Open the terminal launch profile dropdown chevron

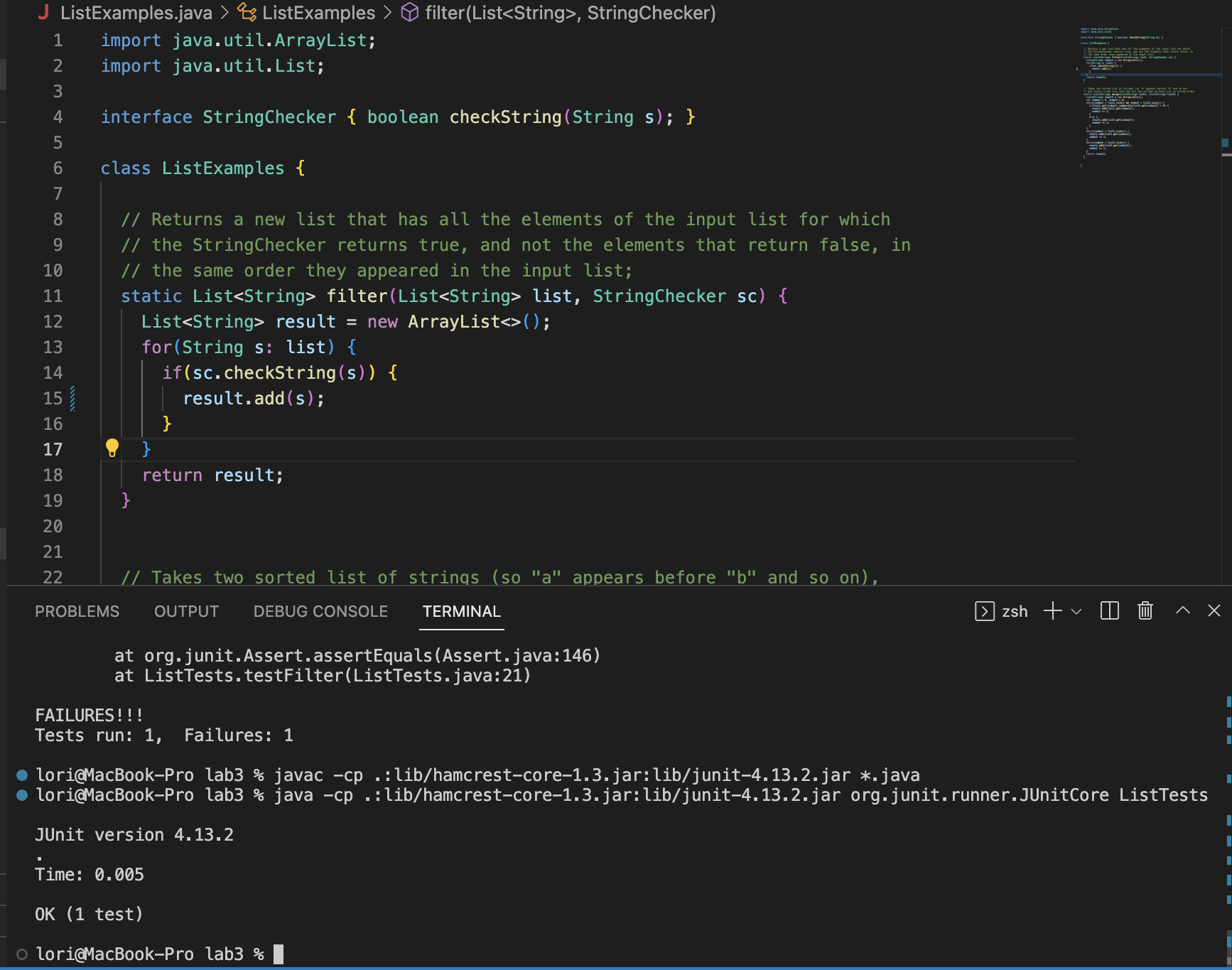[x=1076, y=611]
